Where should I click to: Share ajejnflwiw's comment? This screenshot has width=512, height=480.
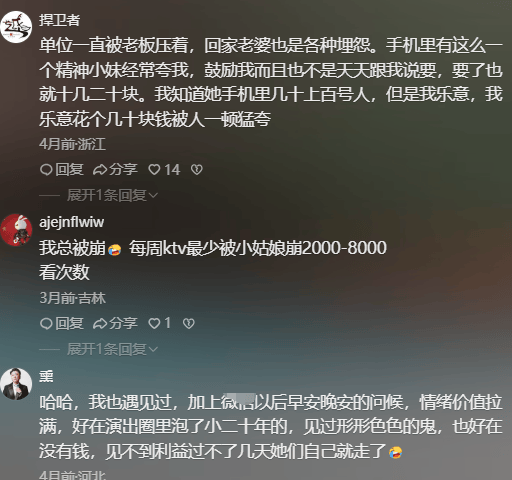click(115, 323)
